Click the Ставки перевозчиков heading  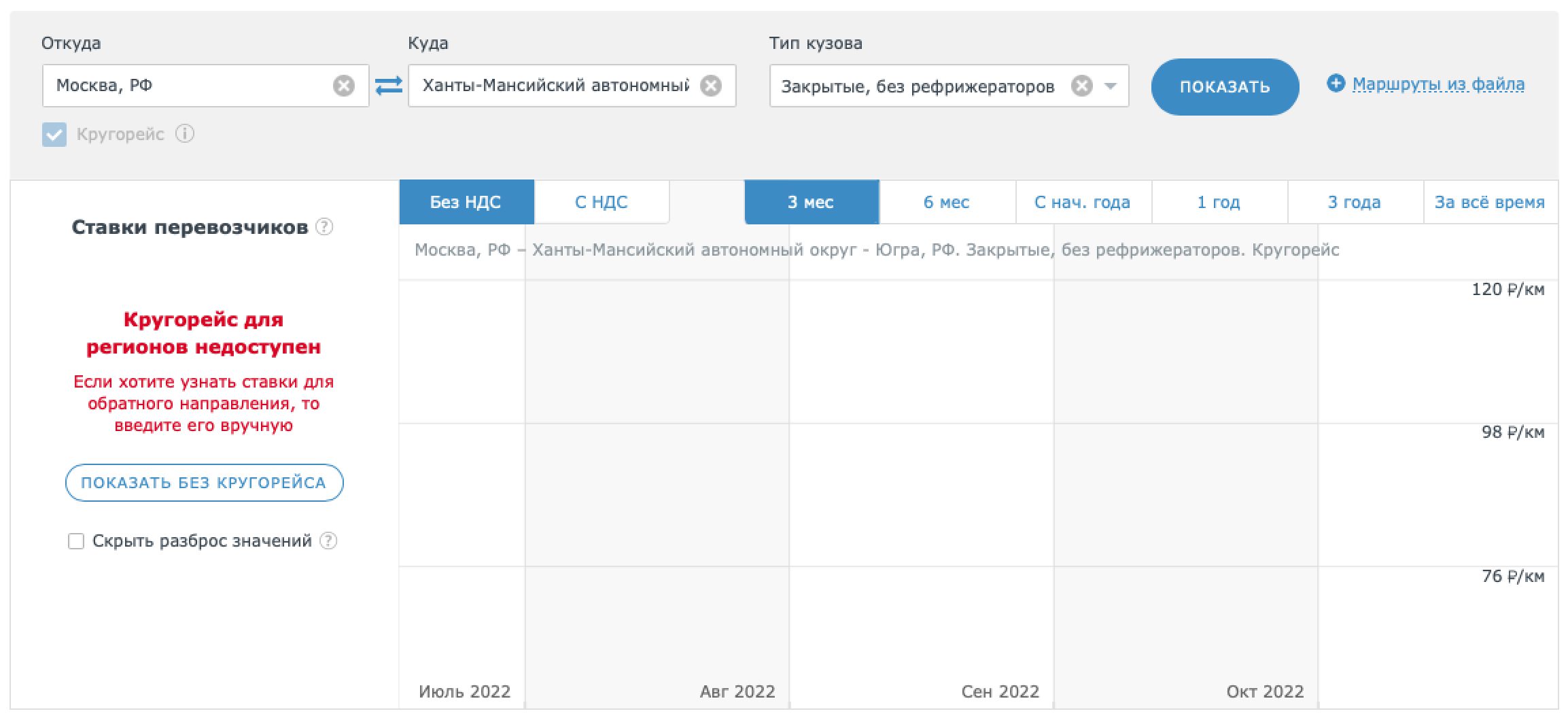tap(190, 227)
